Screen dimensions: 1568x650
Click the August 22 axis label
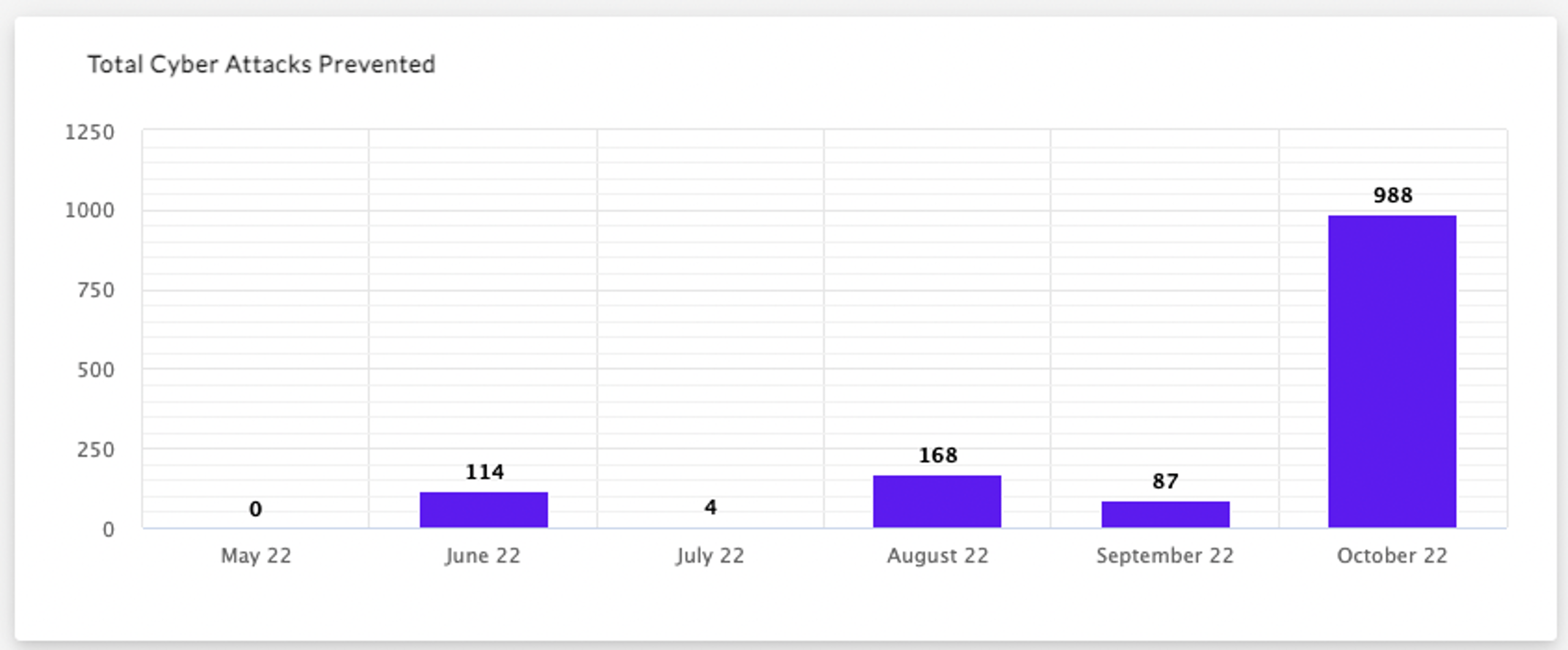(938, 556)
